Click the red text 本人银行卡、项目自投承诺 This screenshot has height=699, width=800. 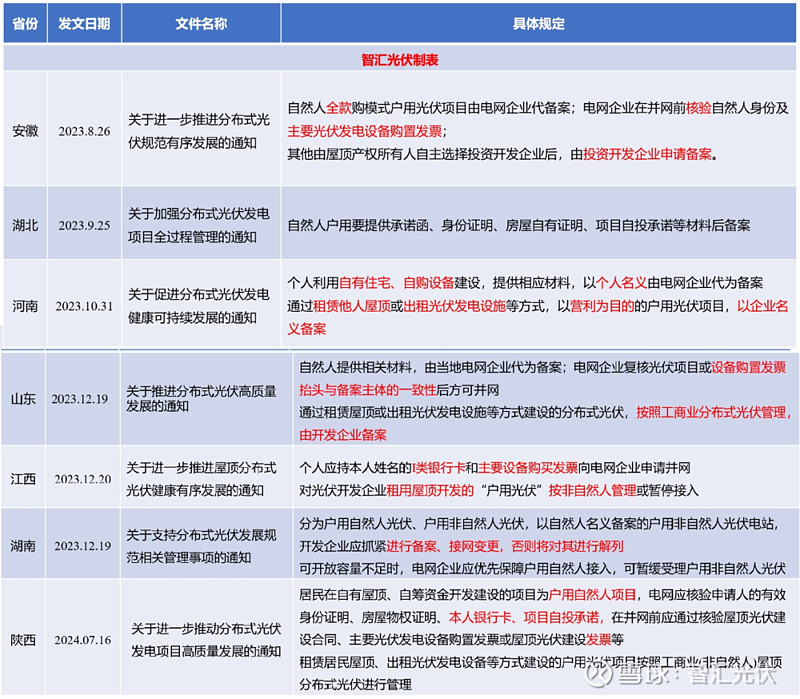[x=525, y=617]
